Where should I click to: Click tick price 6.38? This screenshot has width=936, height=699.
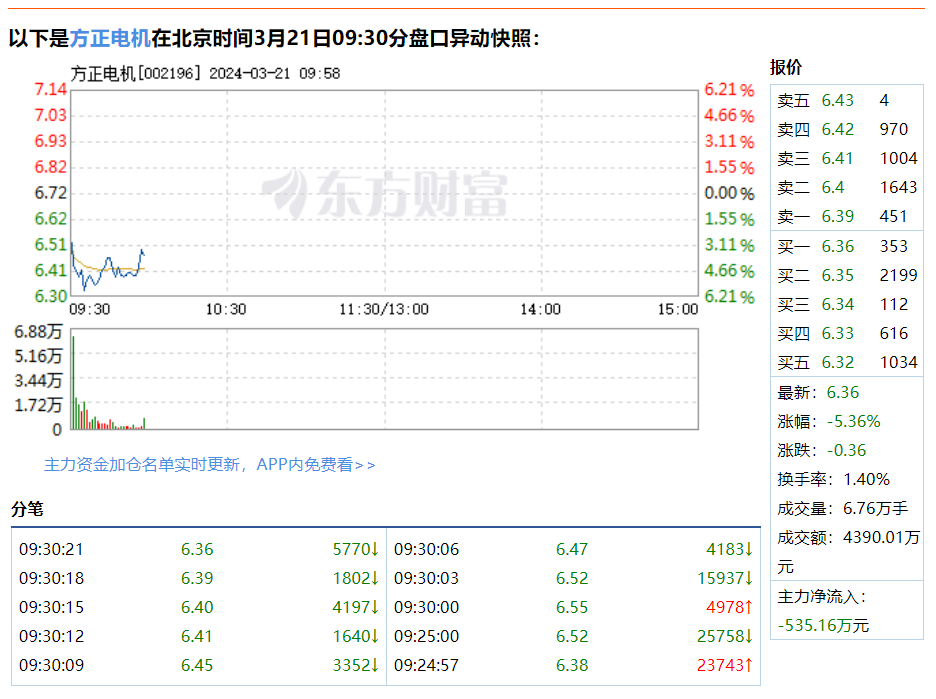[x=572, y=665]
